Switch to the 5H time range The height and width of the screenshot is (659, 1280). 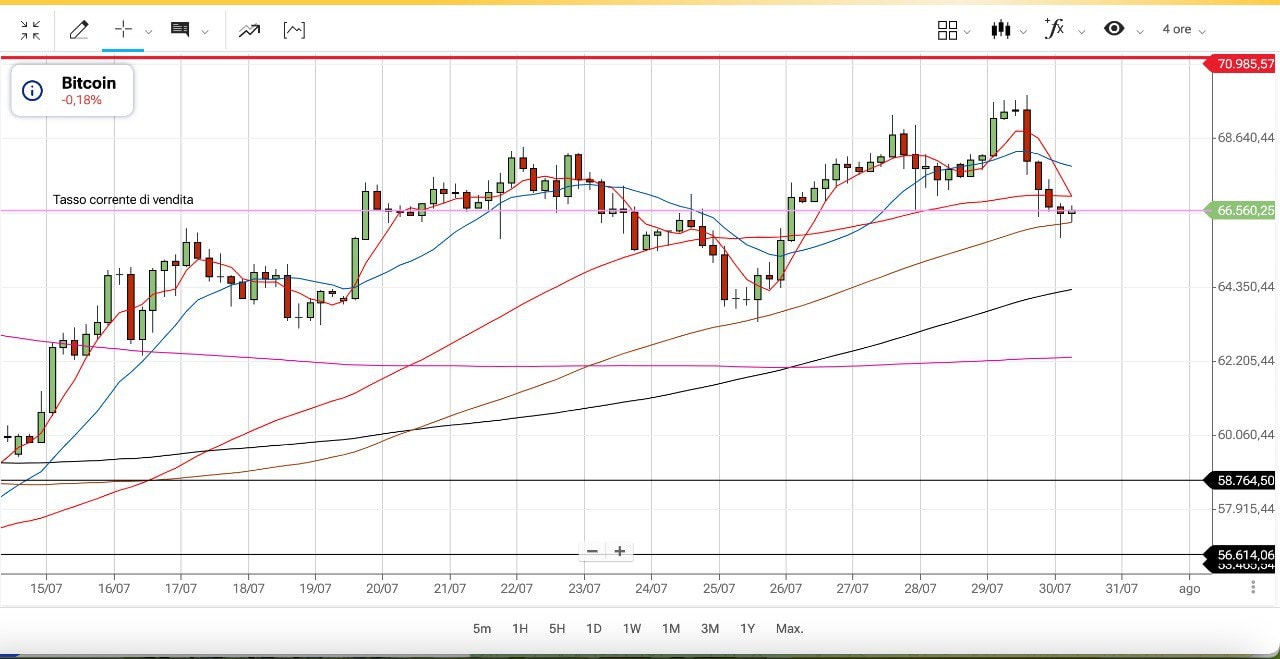tap(557, 629)
